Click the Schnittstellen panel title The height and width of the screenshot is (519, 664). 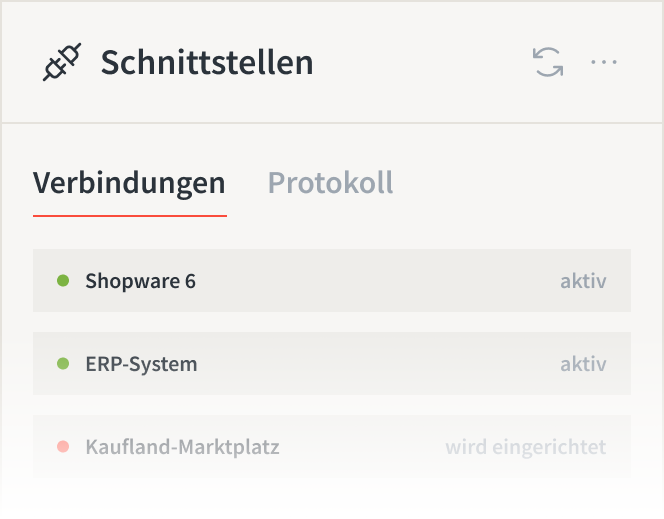point(207,62)
